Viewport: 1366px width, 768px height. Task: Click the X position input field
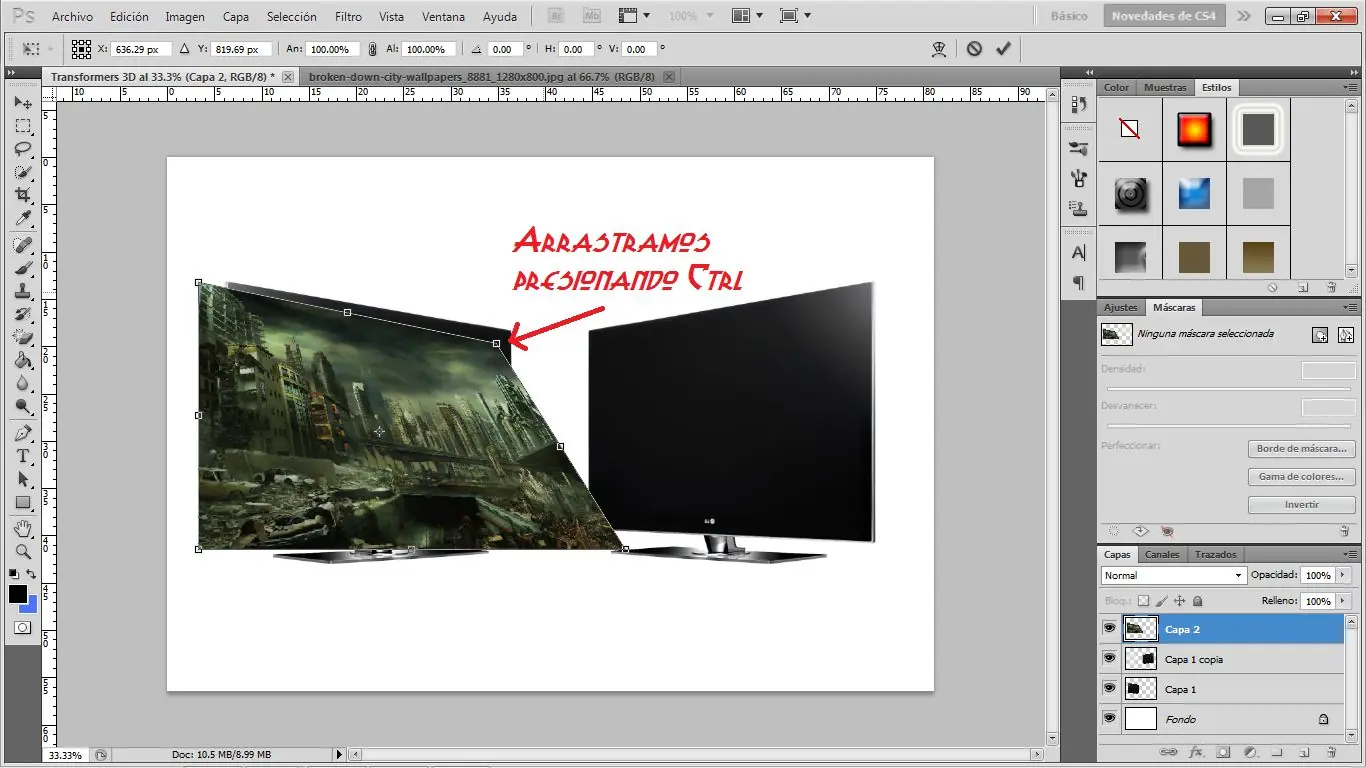coord(141,49)
